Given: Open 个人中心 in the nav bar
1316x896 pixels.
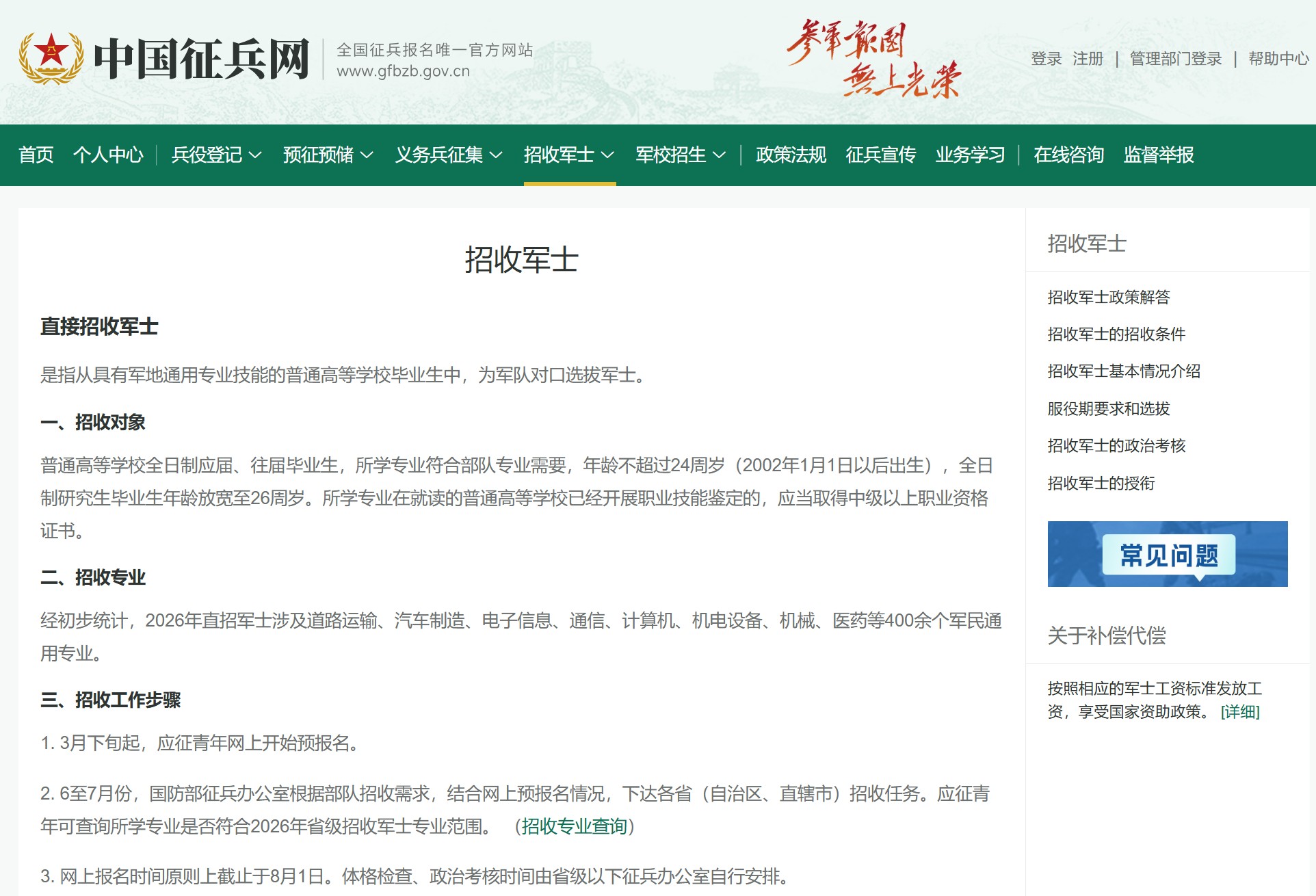Looking at the screenshot, I should click(x=108, y=155).
